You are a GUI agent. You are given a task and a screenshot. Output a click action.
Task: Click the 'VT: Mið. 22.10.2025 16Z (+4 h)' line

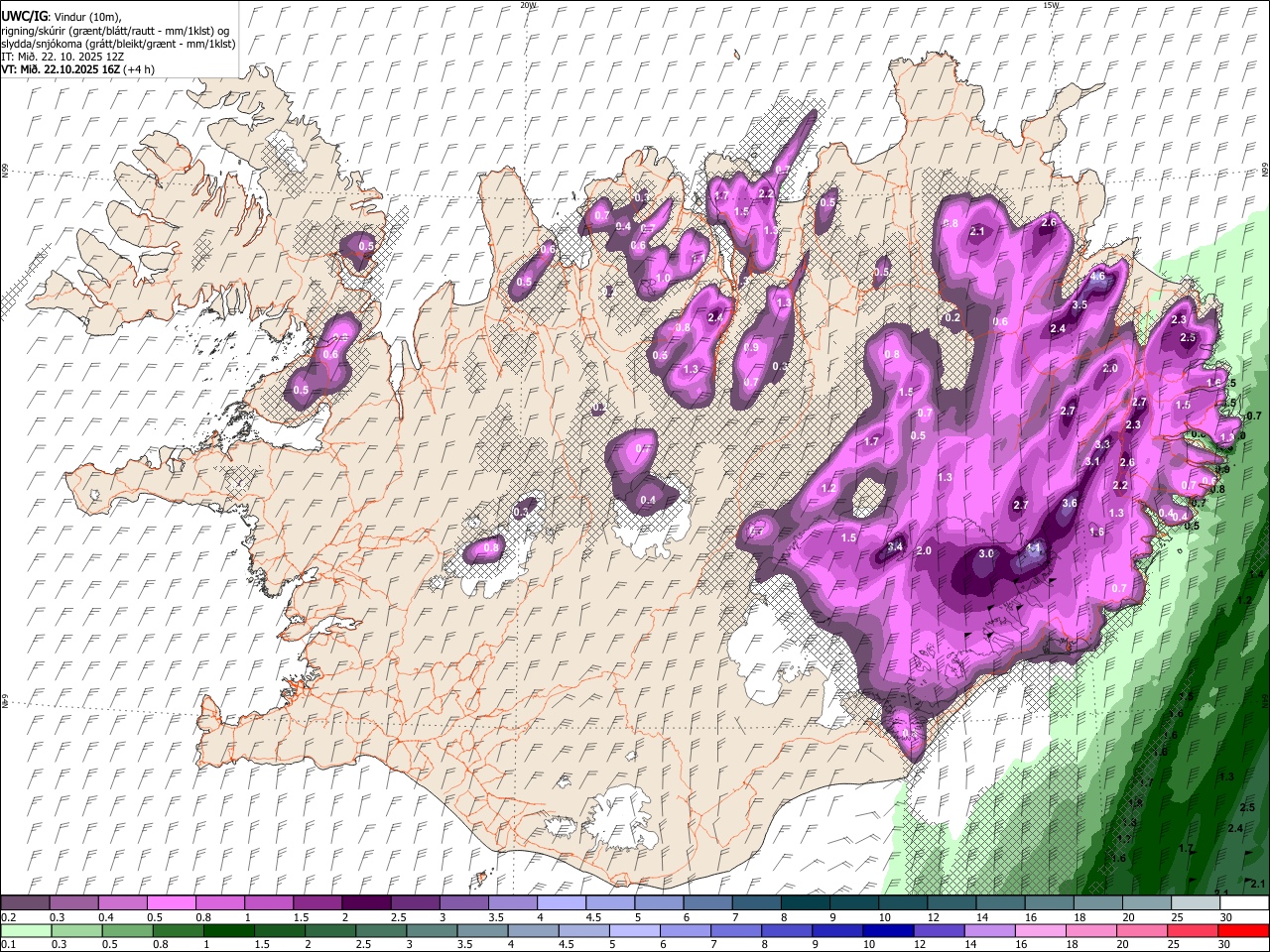coord(78,69)
